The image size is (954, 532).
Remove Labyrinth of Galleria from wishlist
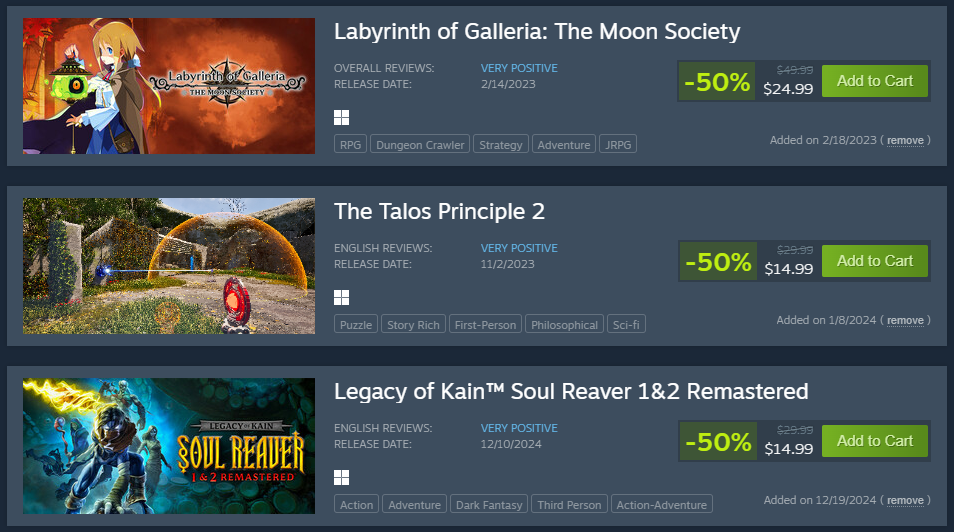pyautogui.click(x=905, y=141)
